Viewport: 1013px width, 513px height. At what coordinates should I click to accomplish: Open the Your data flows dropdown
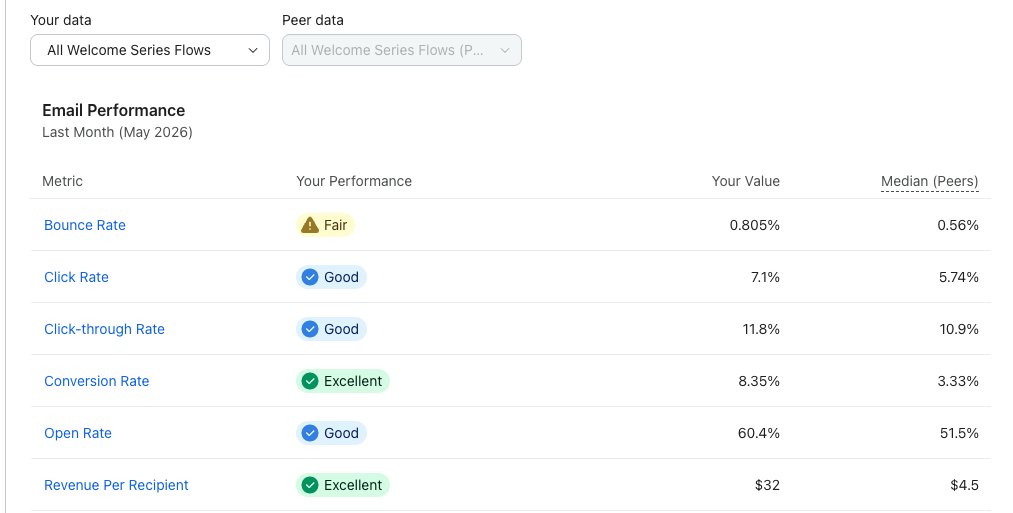[150, 50]
